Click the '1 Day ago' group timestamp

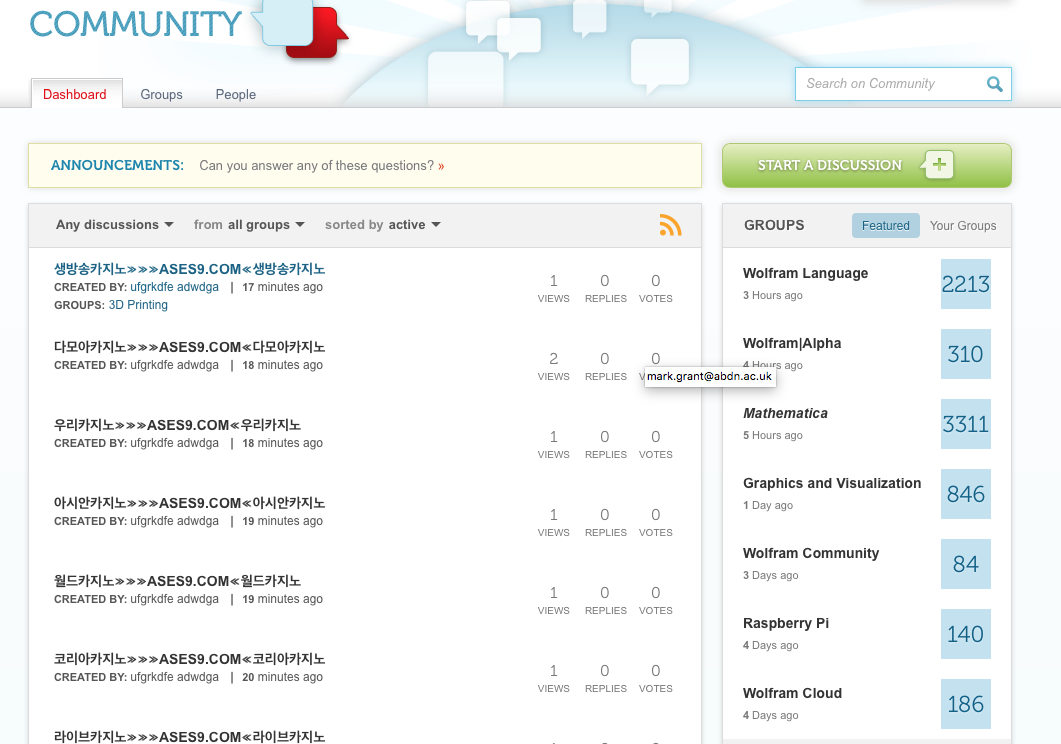point(768,505)
